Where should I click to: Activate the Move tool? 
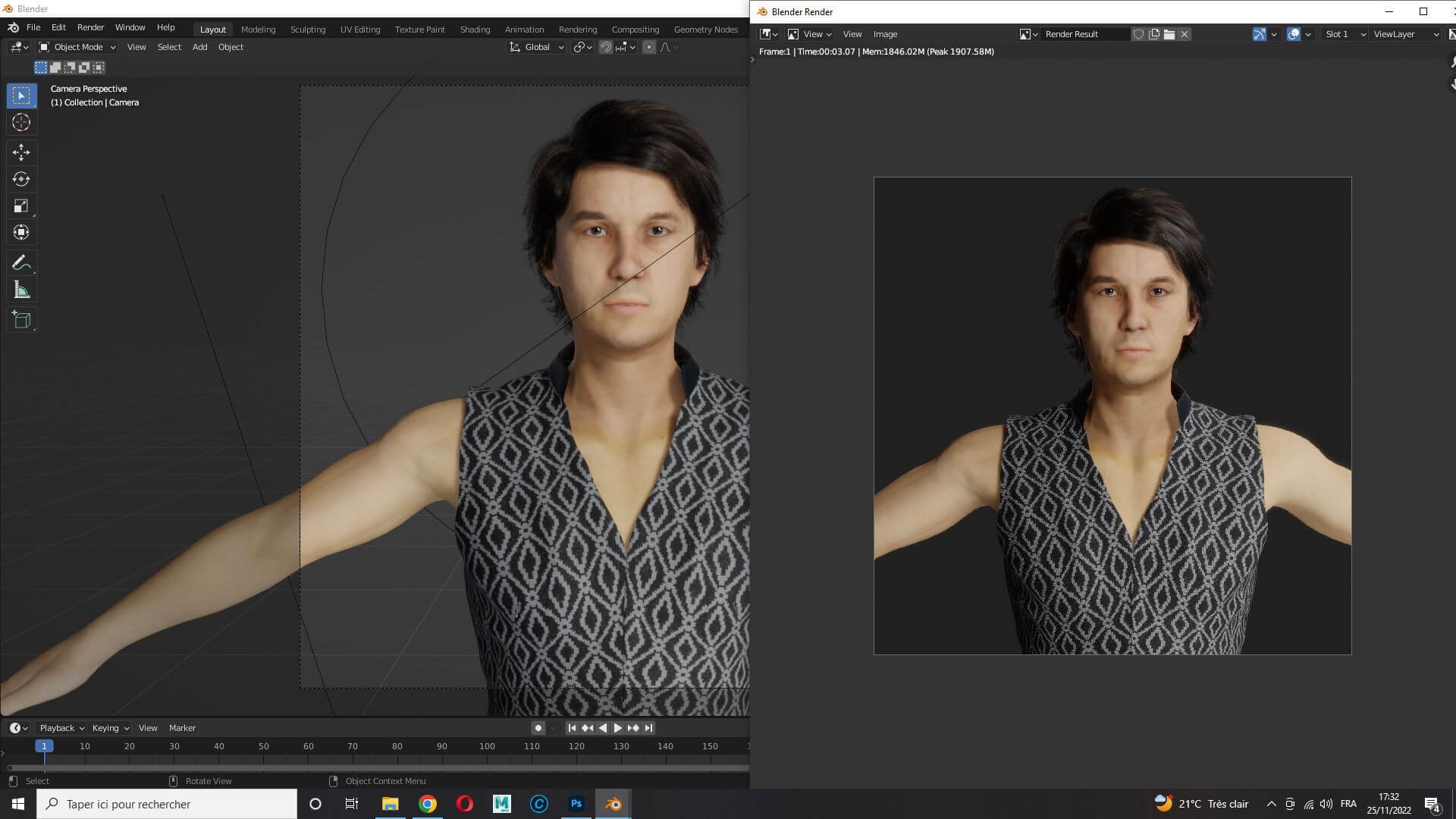(21, 152)
